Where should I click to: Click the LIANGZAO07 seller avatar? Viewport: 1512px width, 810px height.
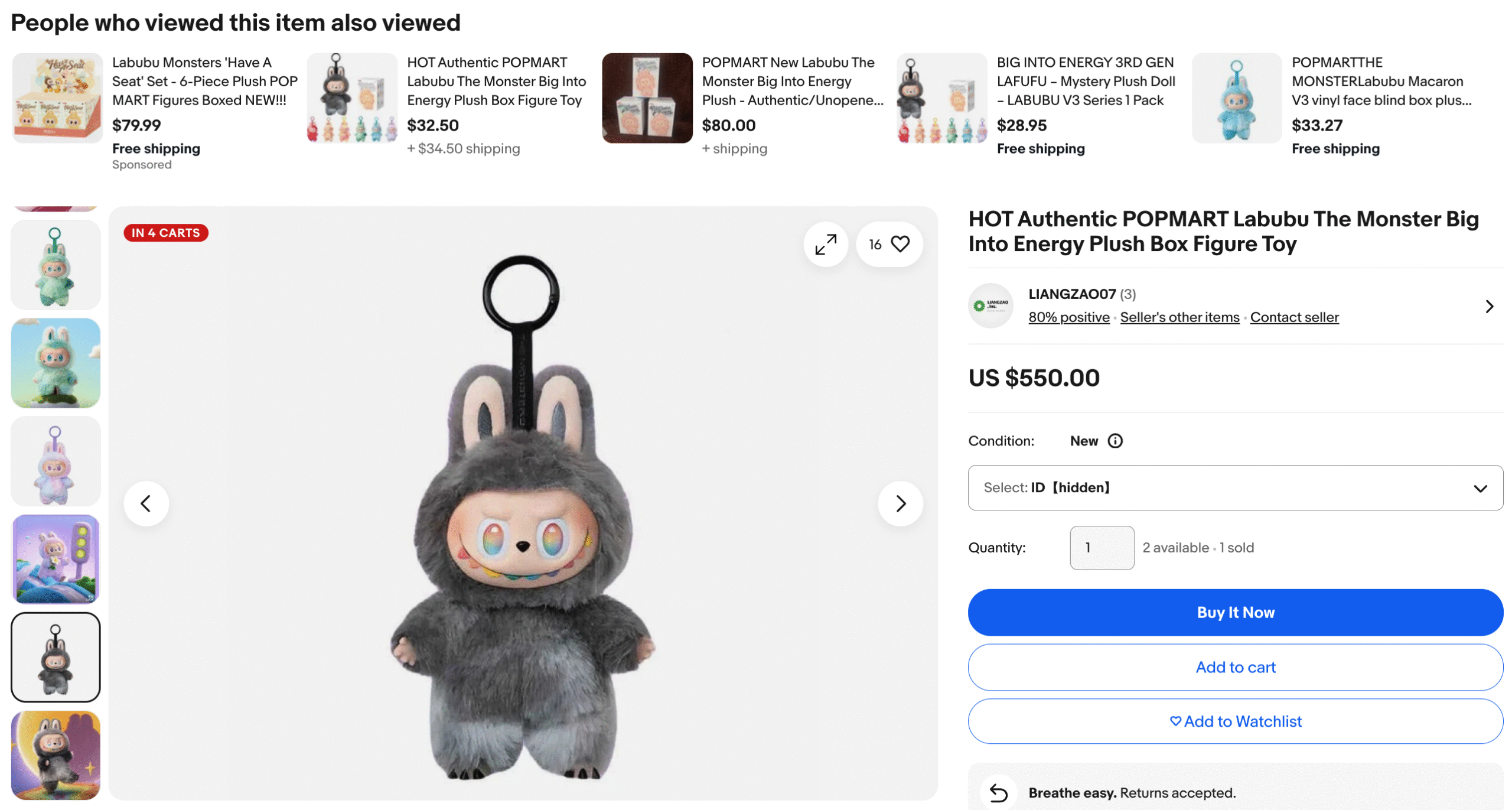point(990,305)
